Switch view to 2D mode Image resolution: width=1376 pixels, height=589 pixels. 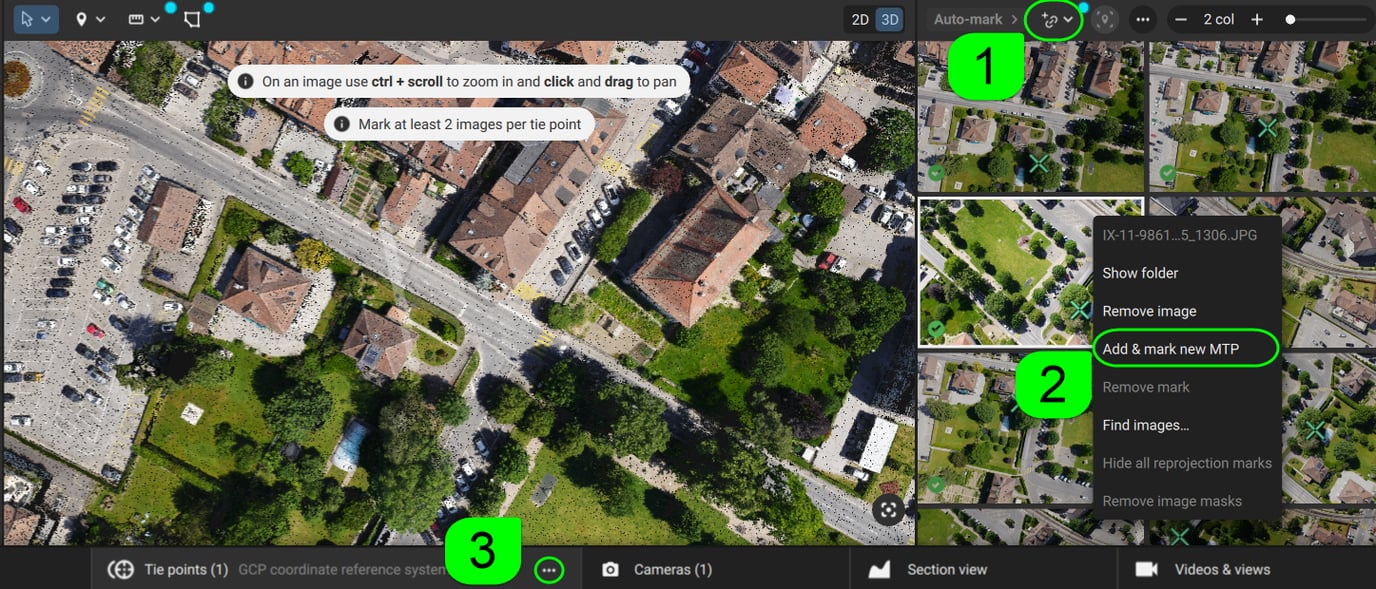860,19
